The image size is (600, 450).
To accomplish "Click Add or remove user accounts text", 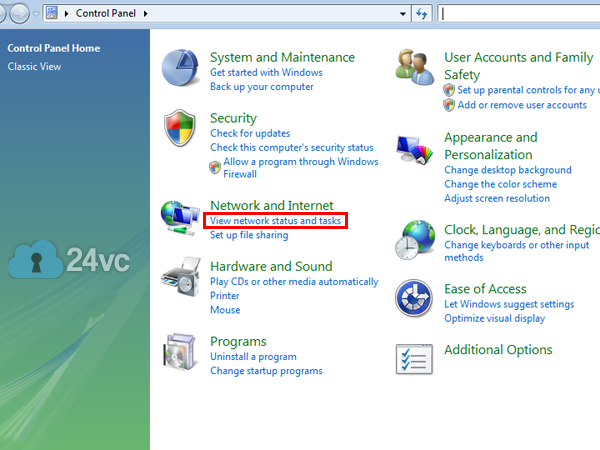I will [x=522, y=105].
